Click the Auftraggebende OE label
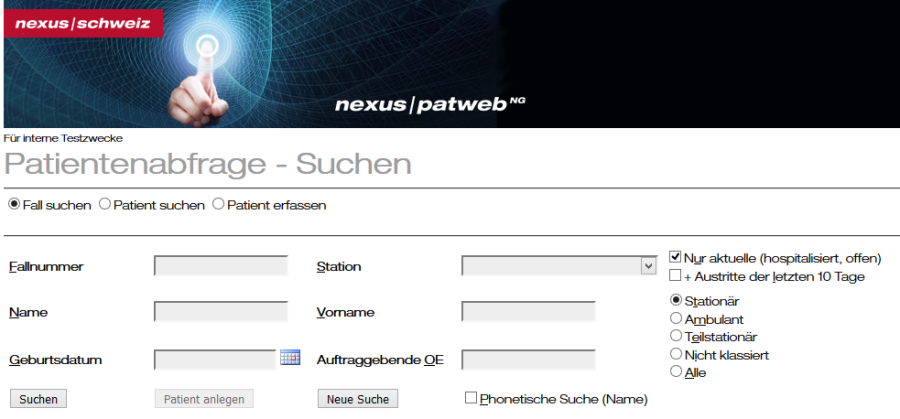The image size is (900, 419). point(380,360)
